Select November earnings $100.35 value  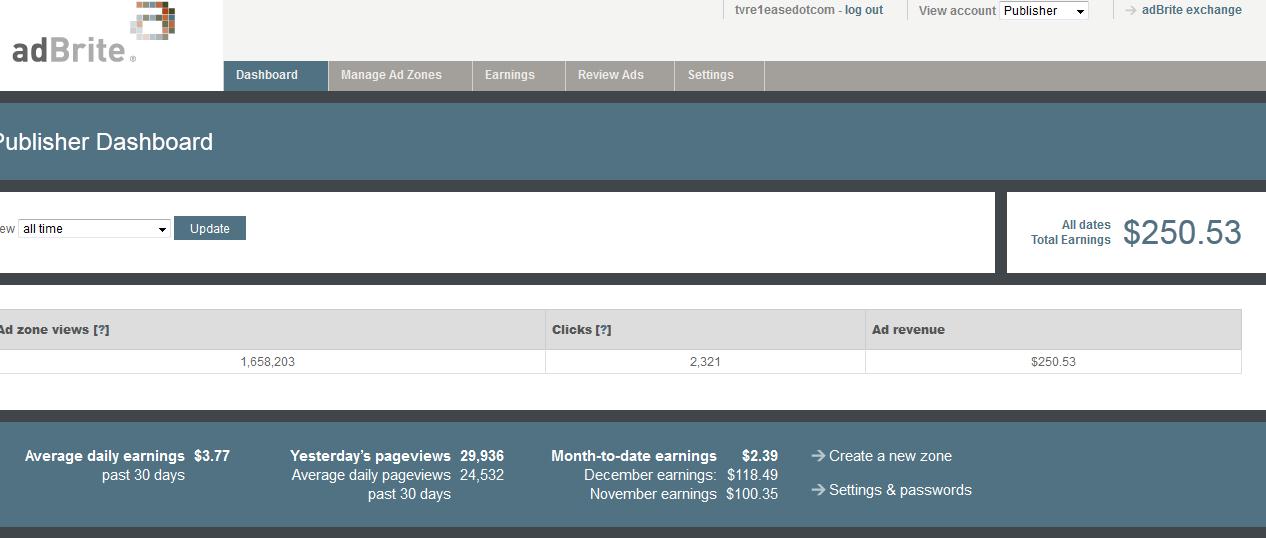pos(752,494)
